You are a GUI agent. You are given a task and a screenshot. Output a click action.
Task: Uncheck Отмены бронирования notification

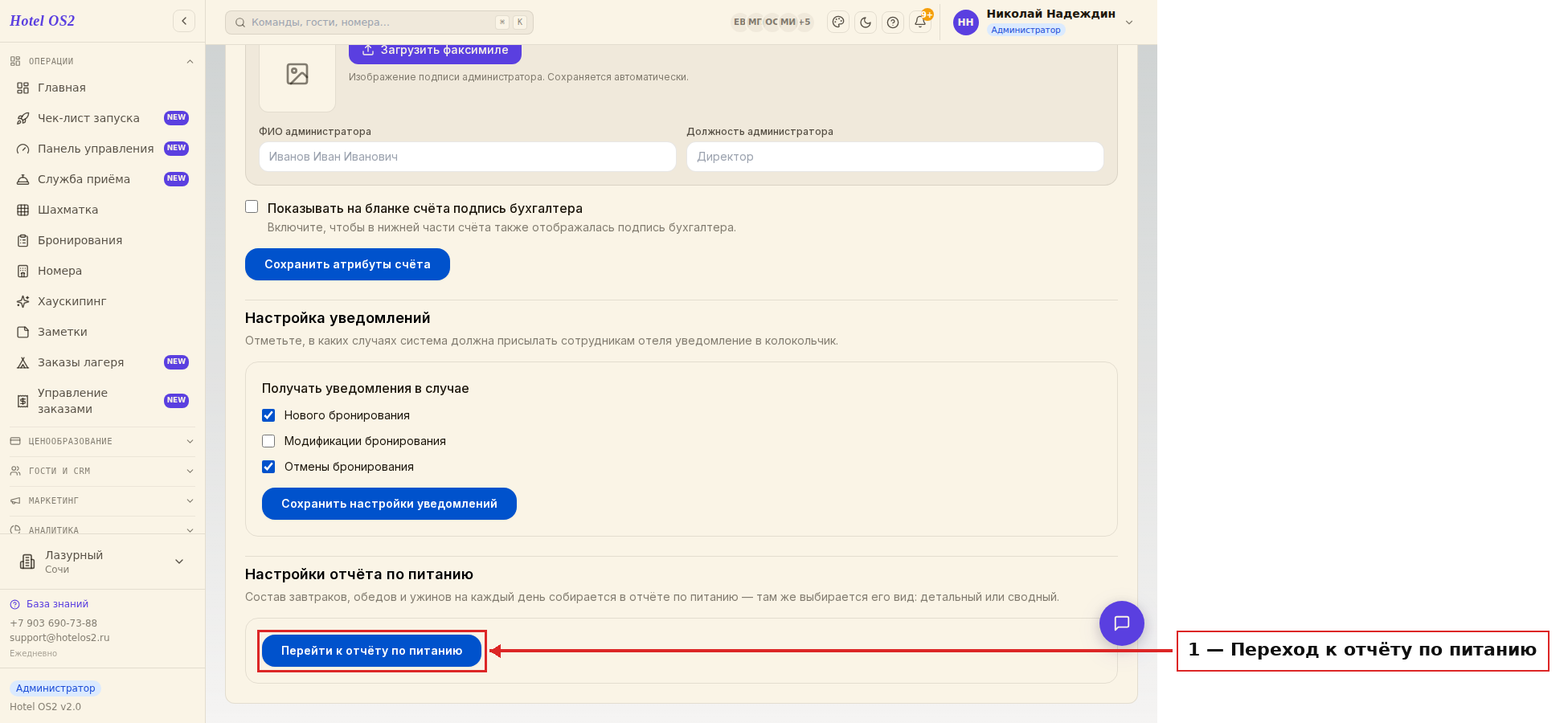tap(268, 467)
